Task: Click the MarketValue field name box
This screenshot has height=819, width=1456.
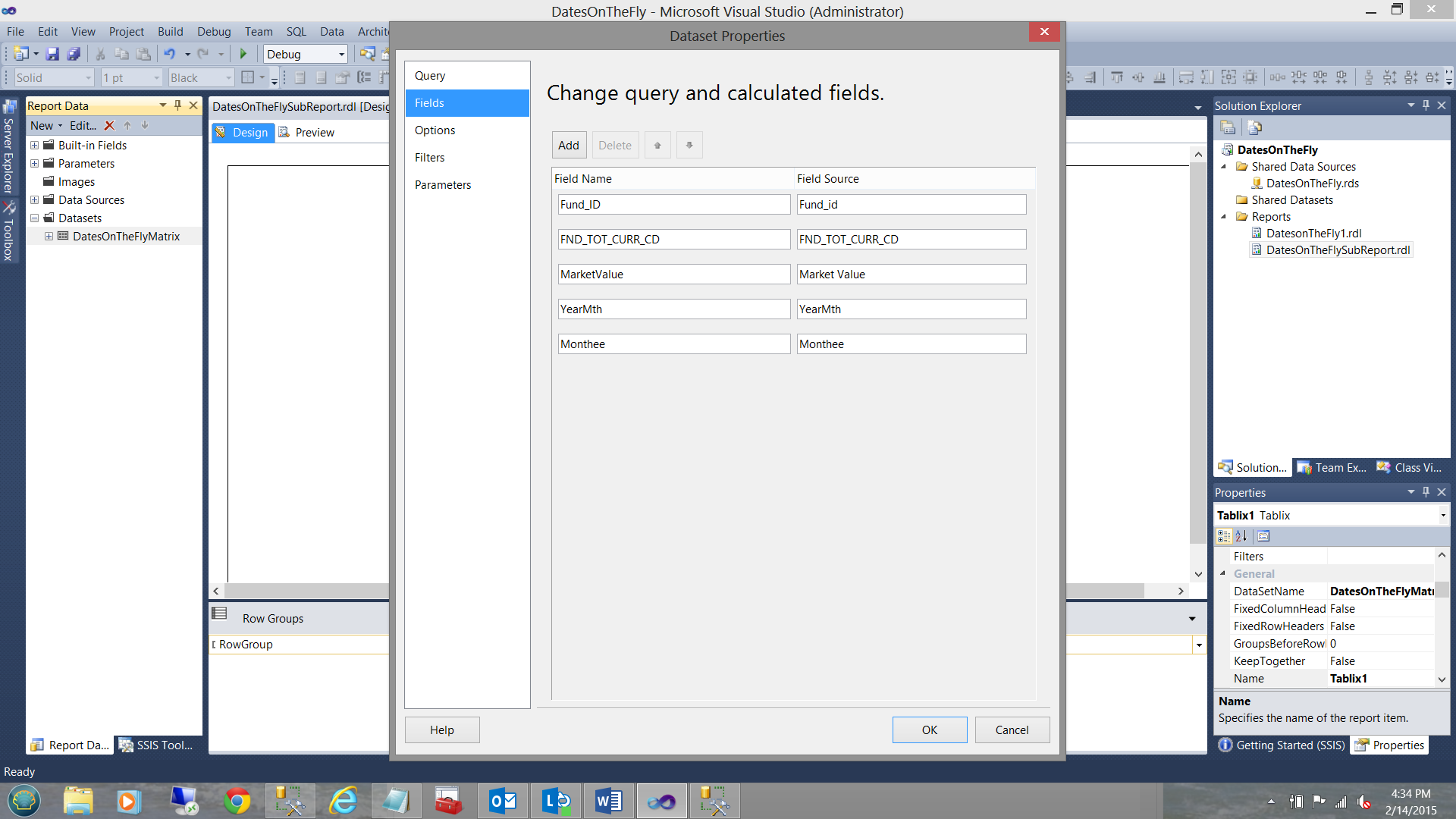Action: [673, 275]
